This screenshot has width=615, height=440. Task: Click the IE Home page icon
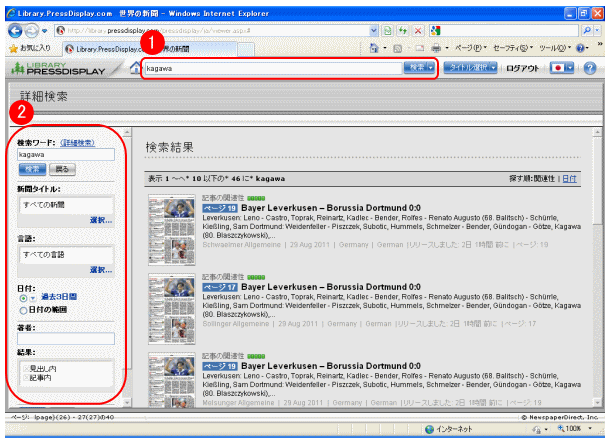coord(374,48)
